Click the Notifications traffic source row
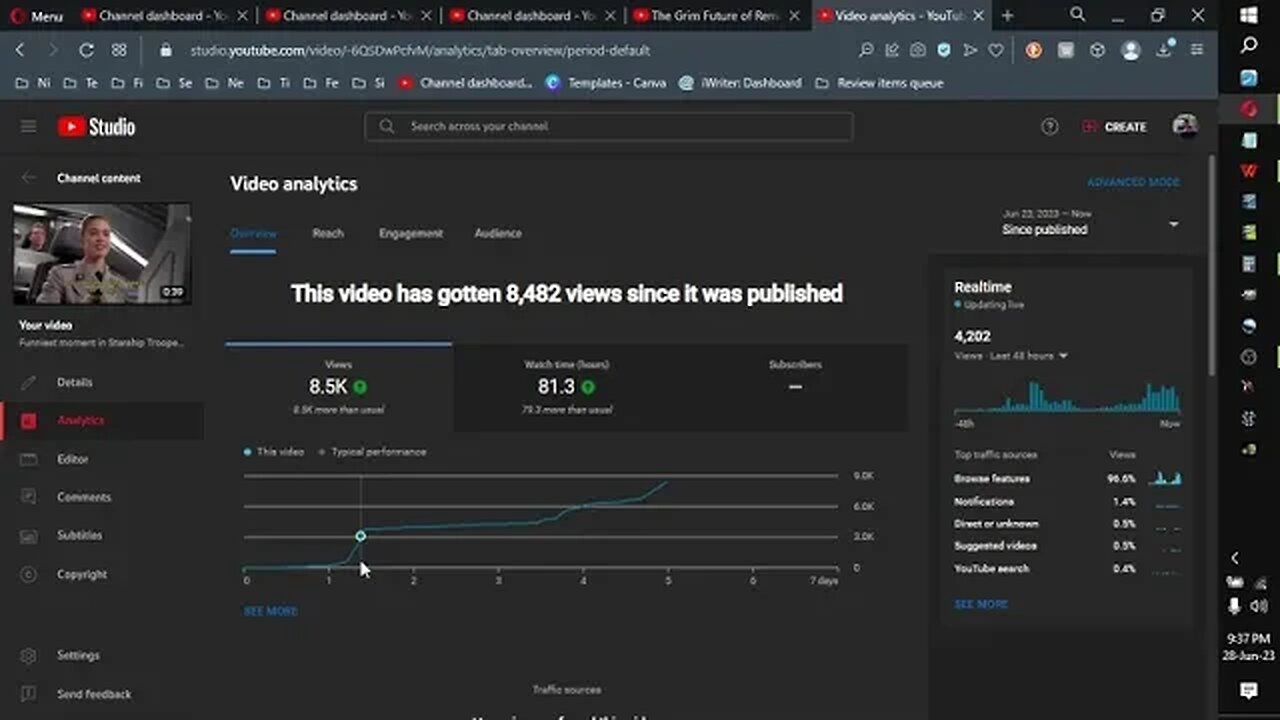Viewport: 1280px width, 720px height. click(1067, 502)
